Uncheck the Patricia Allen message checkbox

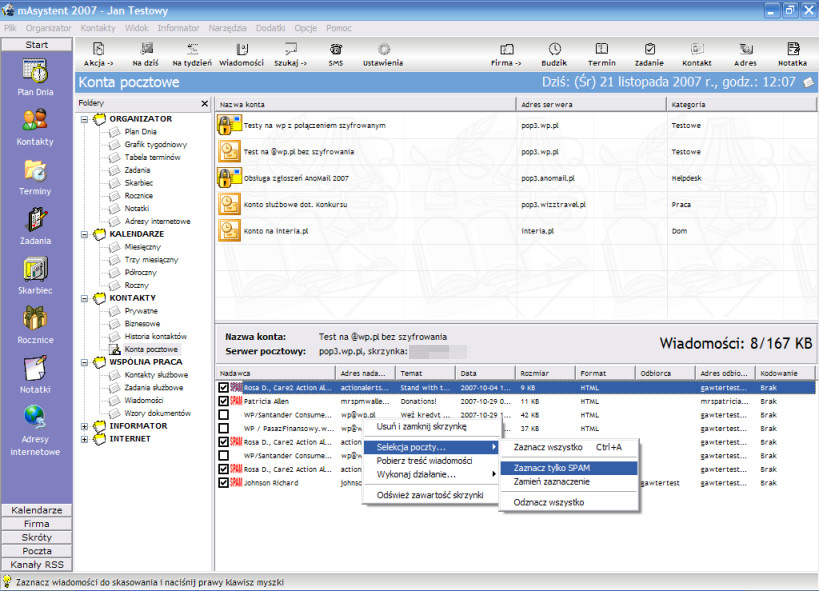[x=224, y=401]
